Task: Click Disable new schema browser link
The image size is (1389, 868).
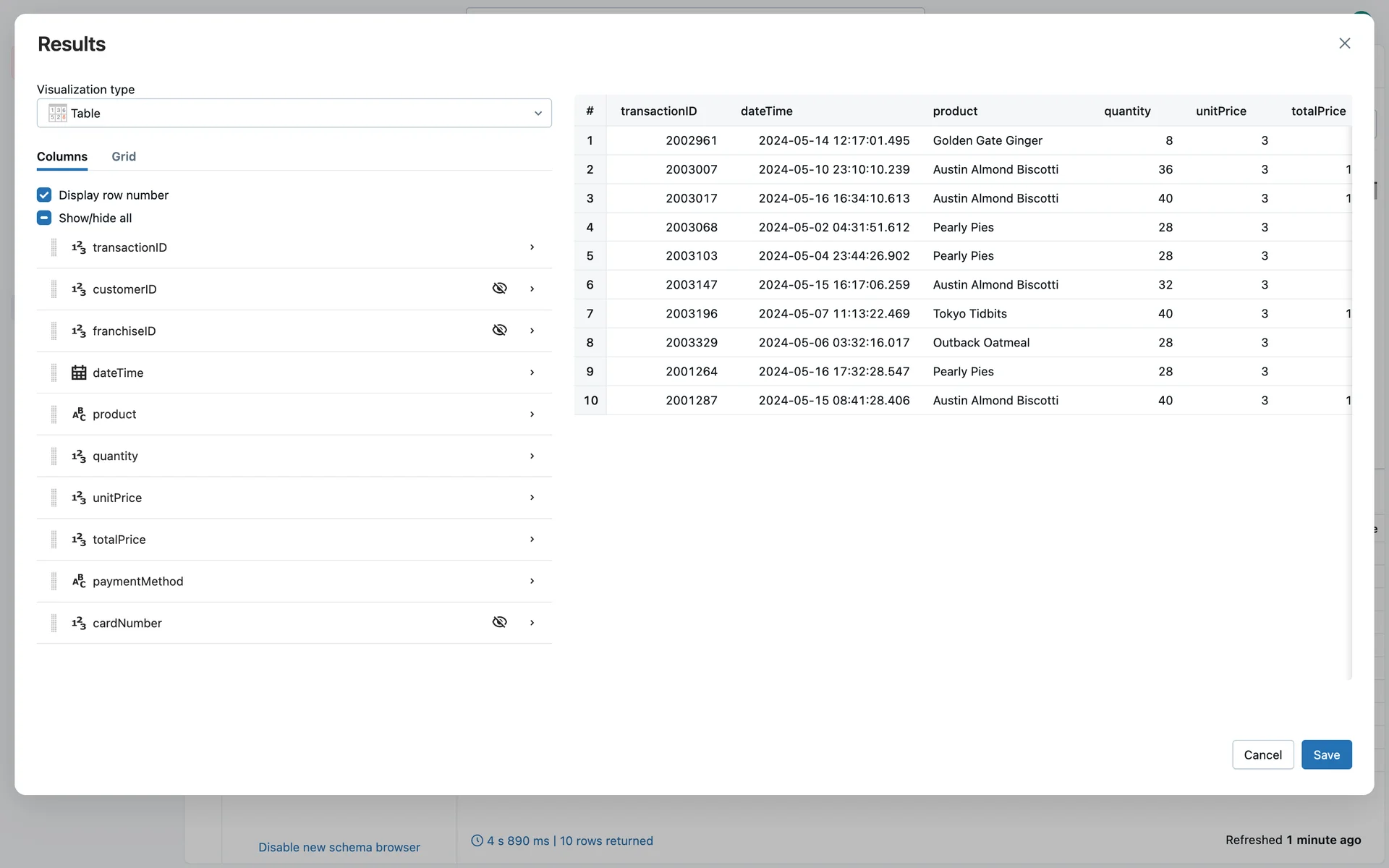Action: 339,847
